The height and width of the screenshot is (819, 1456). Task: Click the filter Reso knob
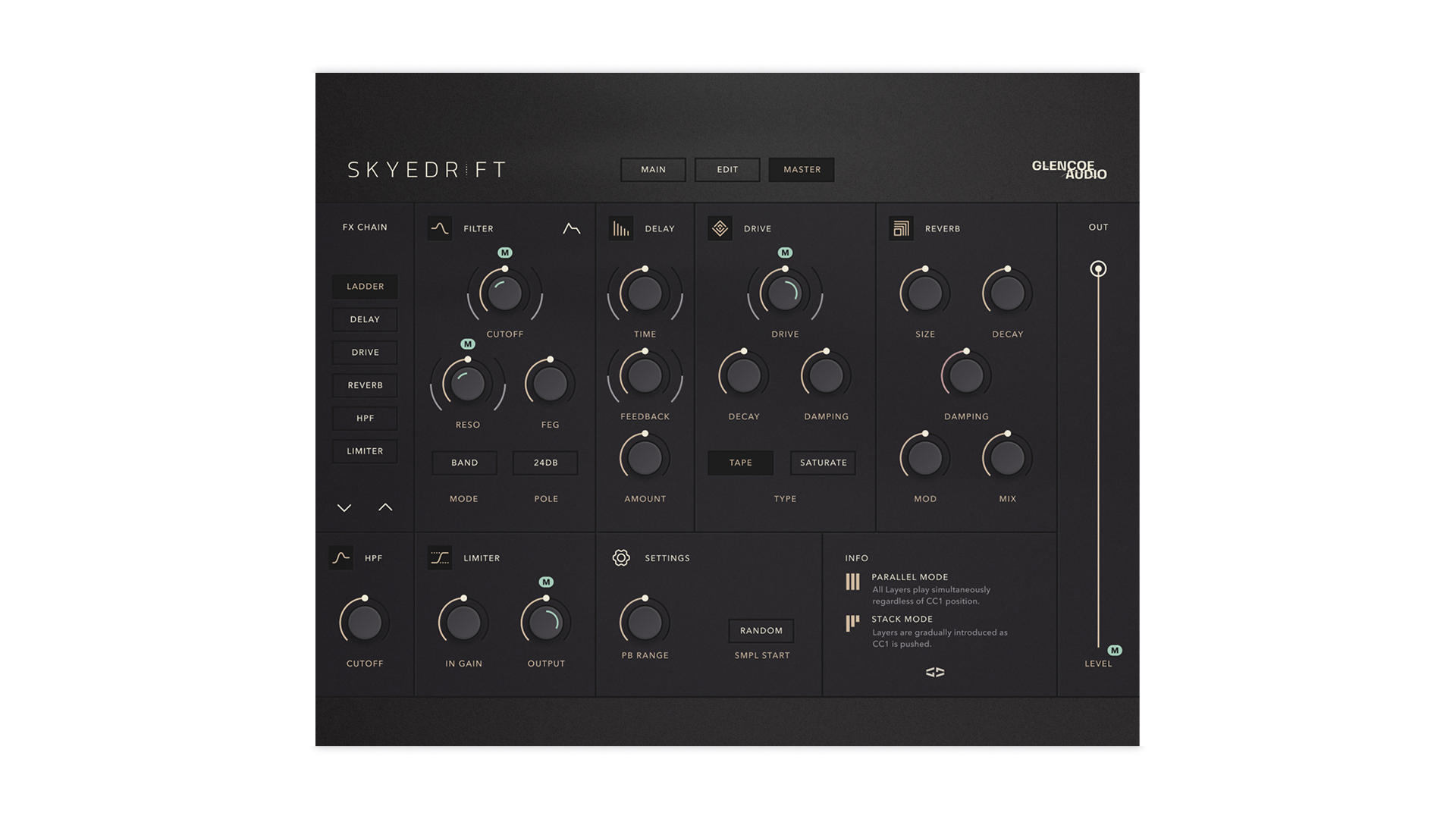(468, 384)
